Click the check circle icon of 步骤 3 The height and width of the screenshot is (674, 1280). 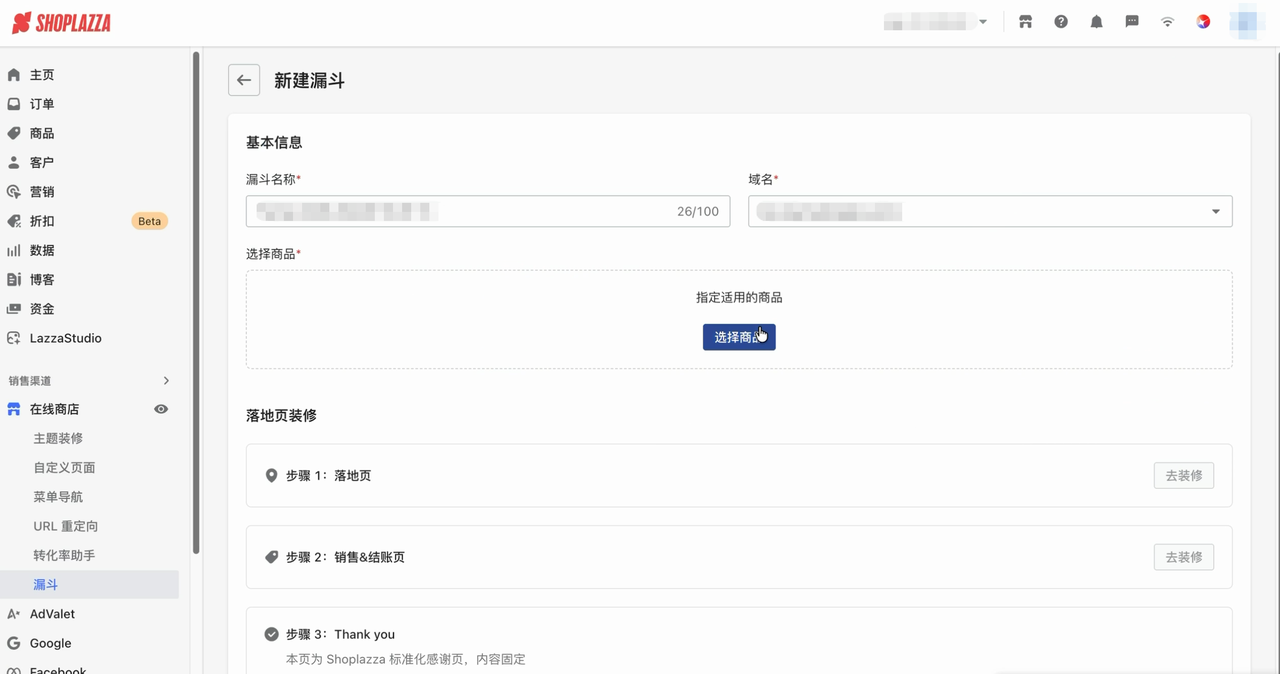coord(271,634)
